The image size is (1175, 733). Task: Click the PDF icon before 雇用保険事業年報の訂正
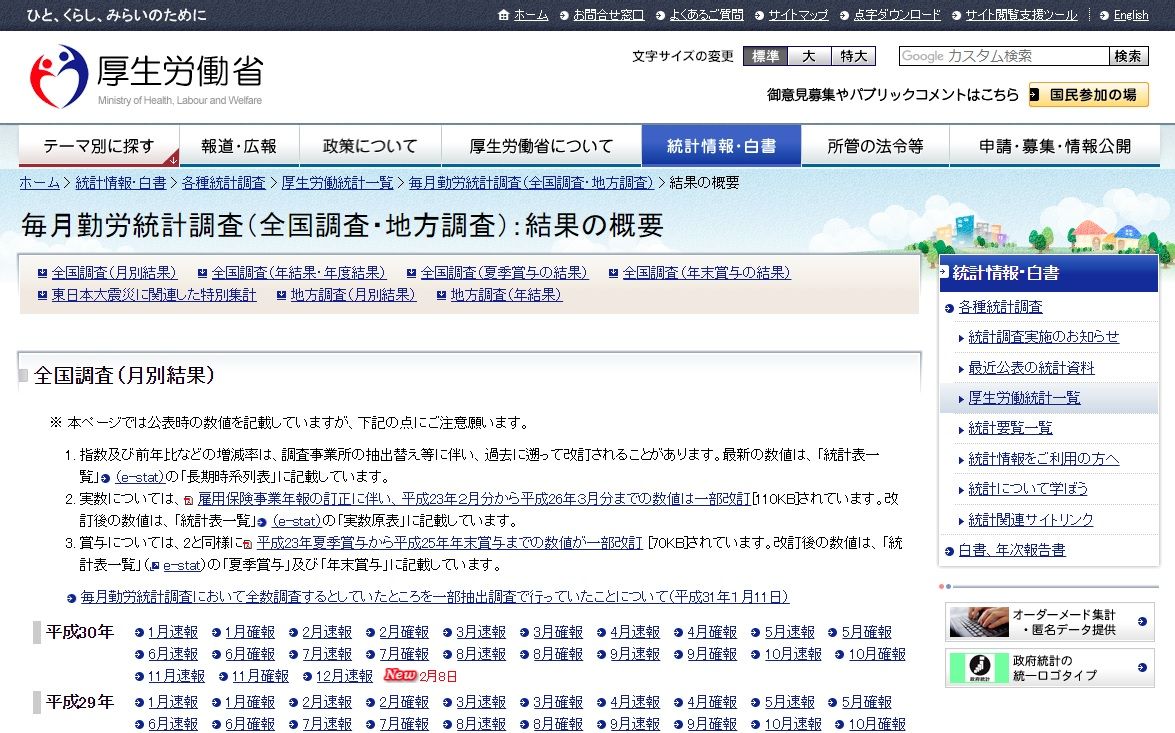[x=188, y=499]
